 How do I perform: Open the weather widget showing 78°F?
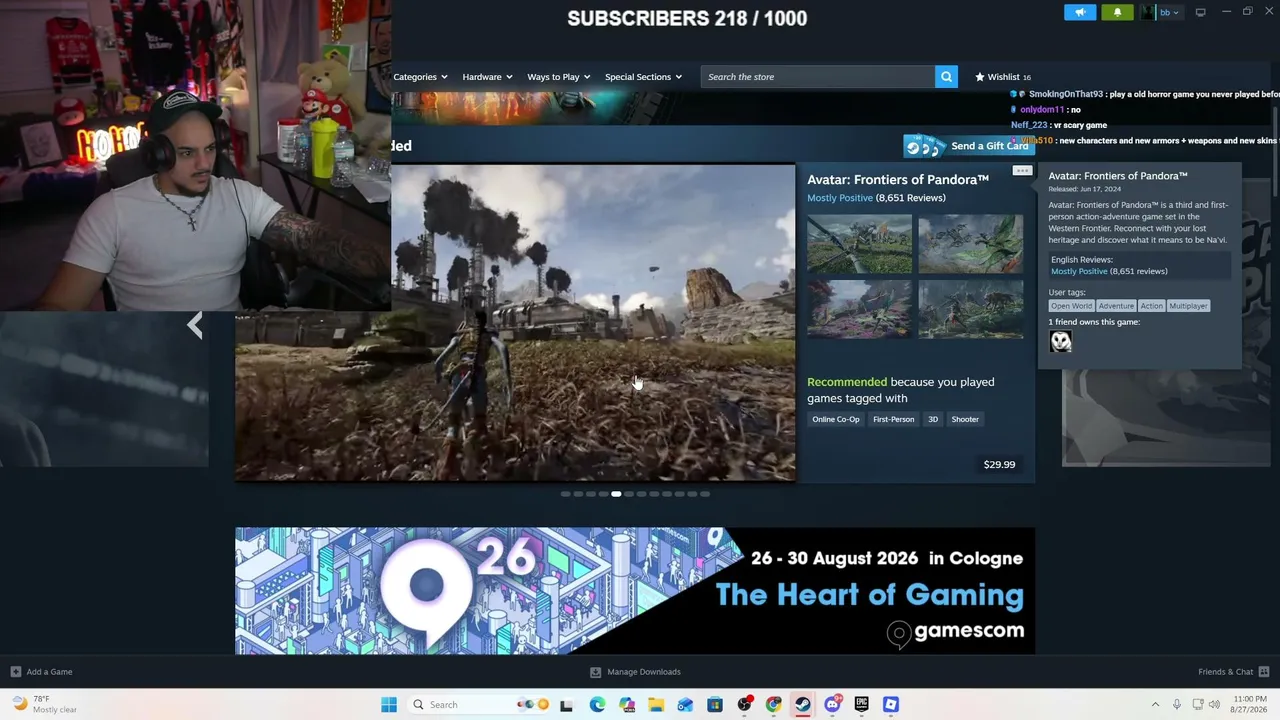click(45, 704)
